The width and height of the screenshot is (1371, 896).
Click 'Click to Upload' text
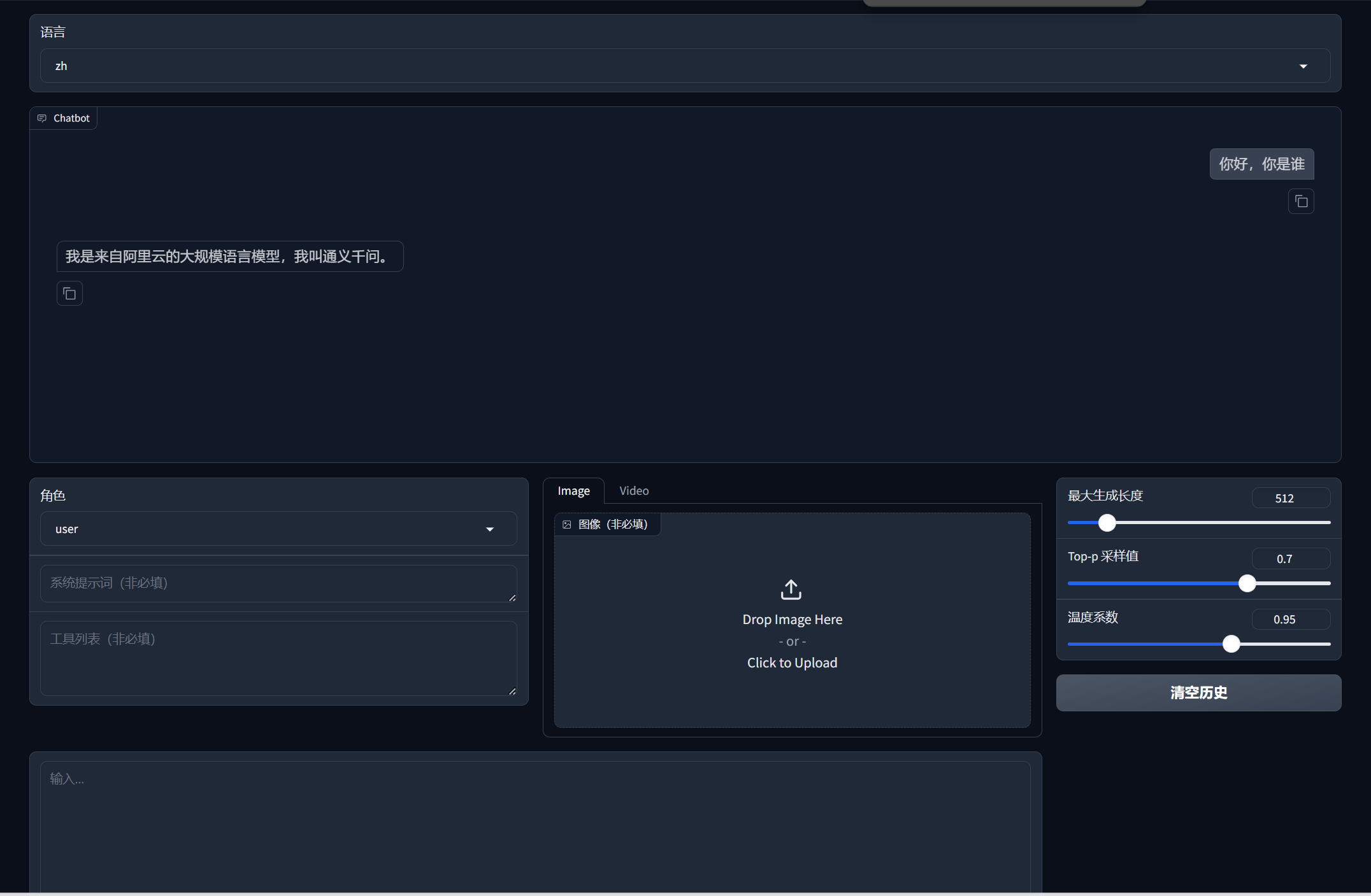(x=792, y=663)
